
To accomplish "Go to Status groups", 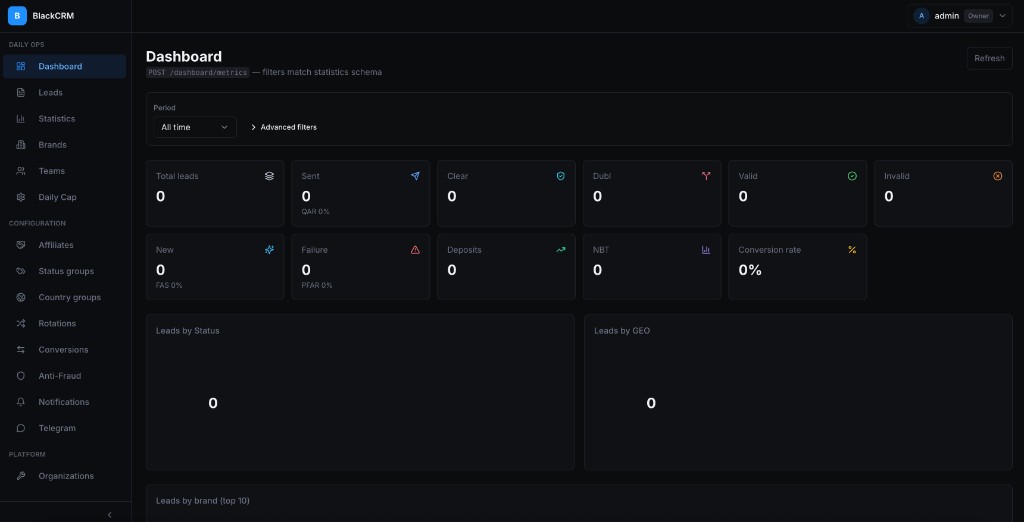I will coord(65,271).
